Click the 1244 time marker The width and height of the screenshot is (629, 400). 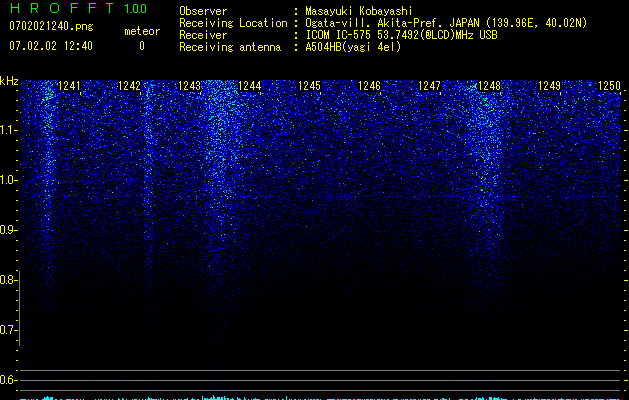(250, 86)
